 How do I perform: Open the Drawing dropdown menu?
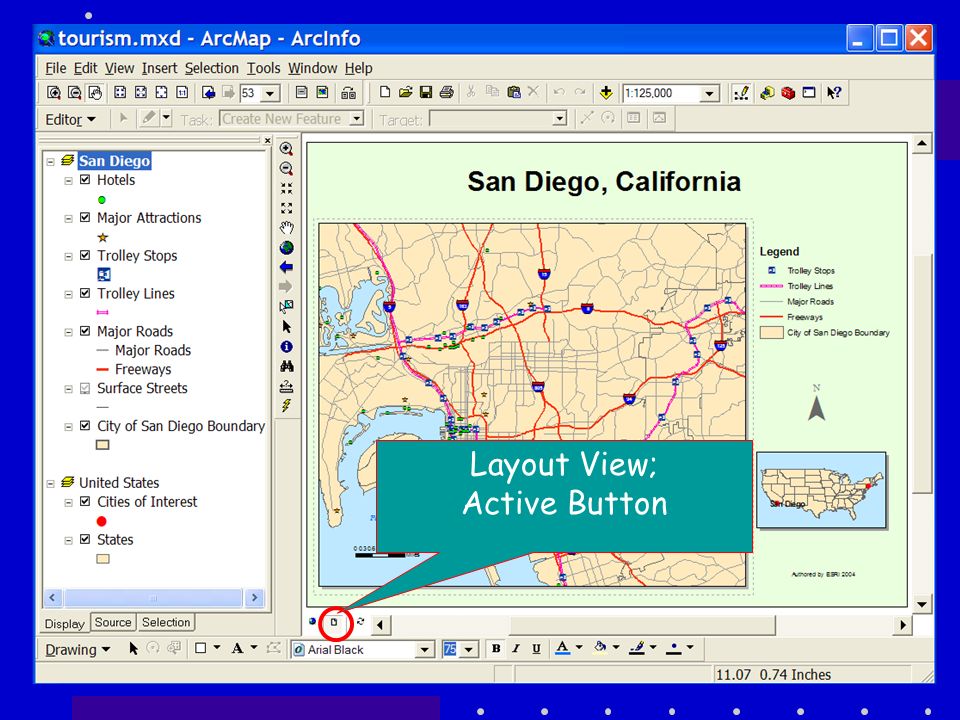(77, 650)
